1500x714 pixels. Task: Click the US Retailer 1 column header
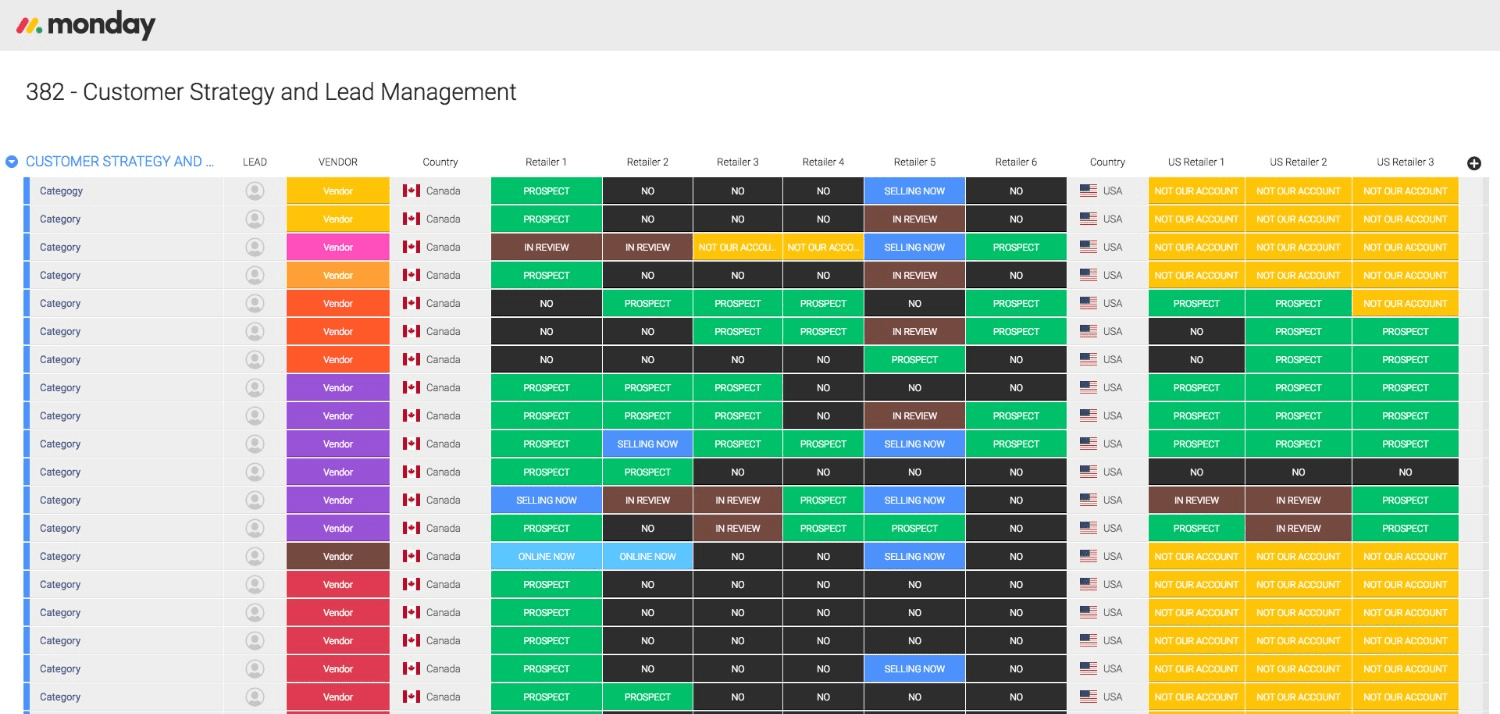(1196, 162)
